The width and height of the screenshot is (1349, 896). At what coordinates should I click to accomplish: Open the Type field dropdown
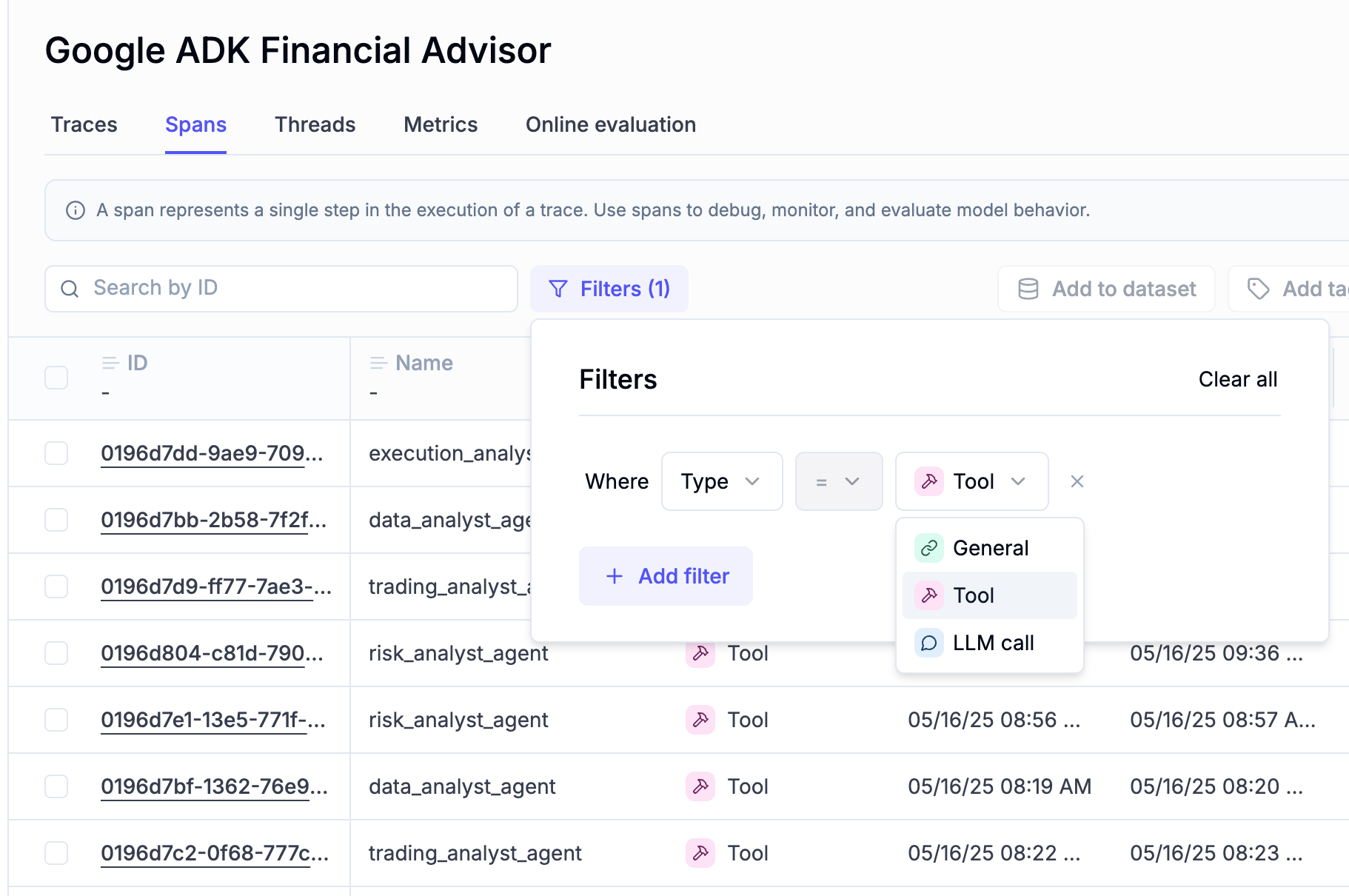pyautogui.click(x=721, y=481)
